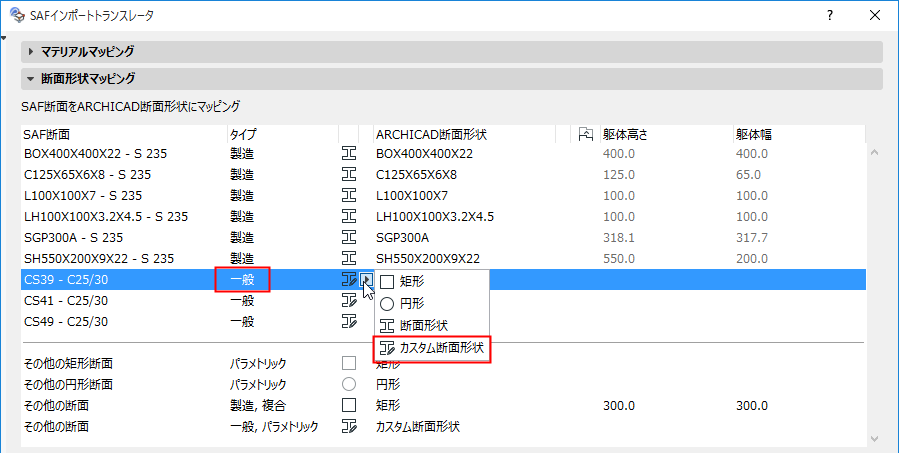The height and width of the screenshot is (453, 899).
Task: Click rectangle icon in 製造, 複合 row
Action: tap(349, 405)
